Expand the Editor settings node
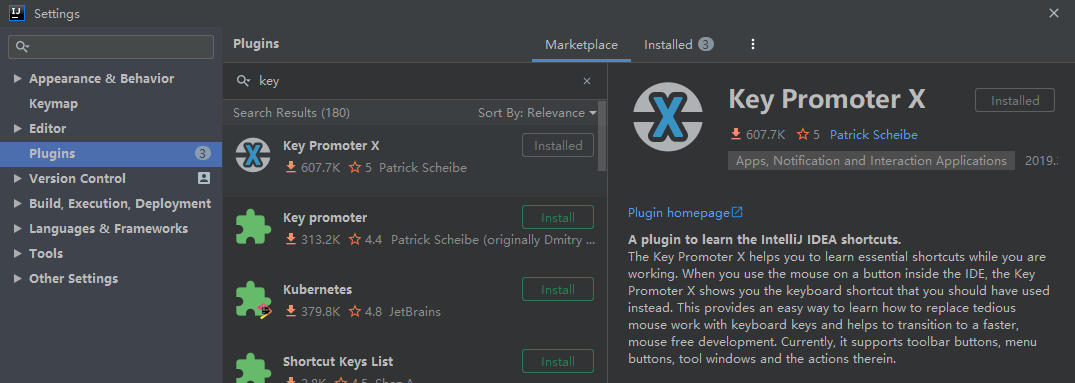Screen dimensions: 1075x383 (18, 129)
